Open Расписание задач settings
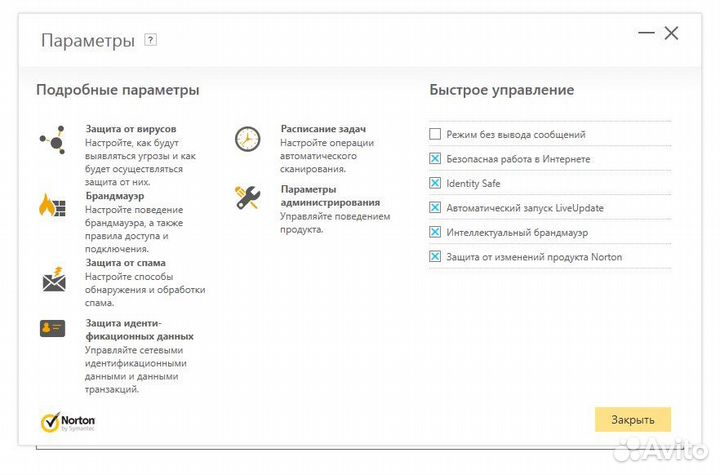720x475 pixels. (323, 130)
